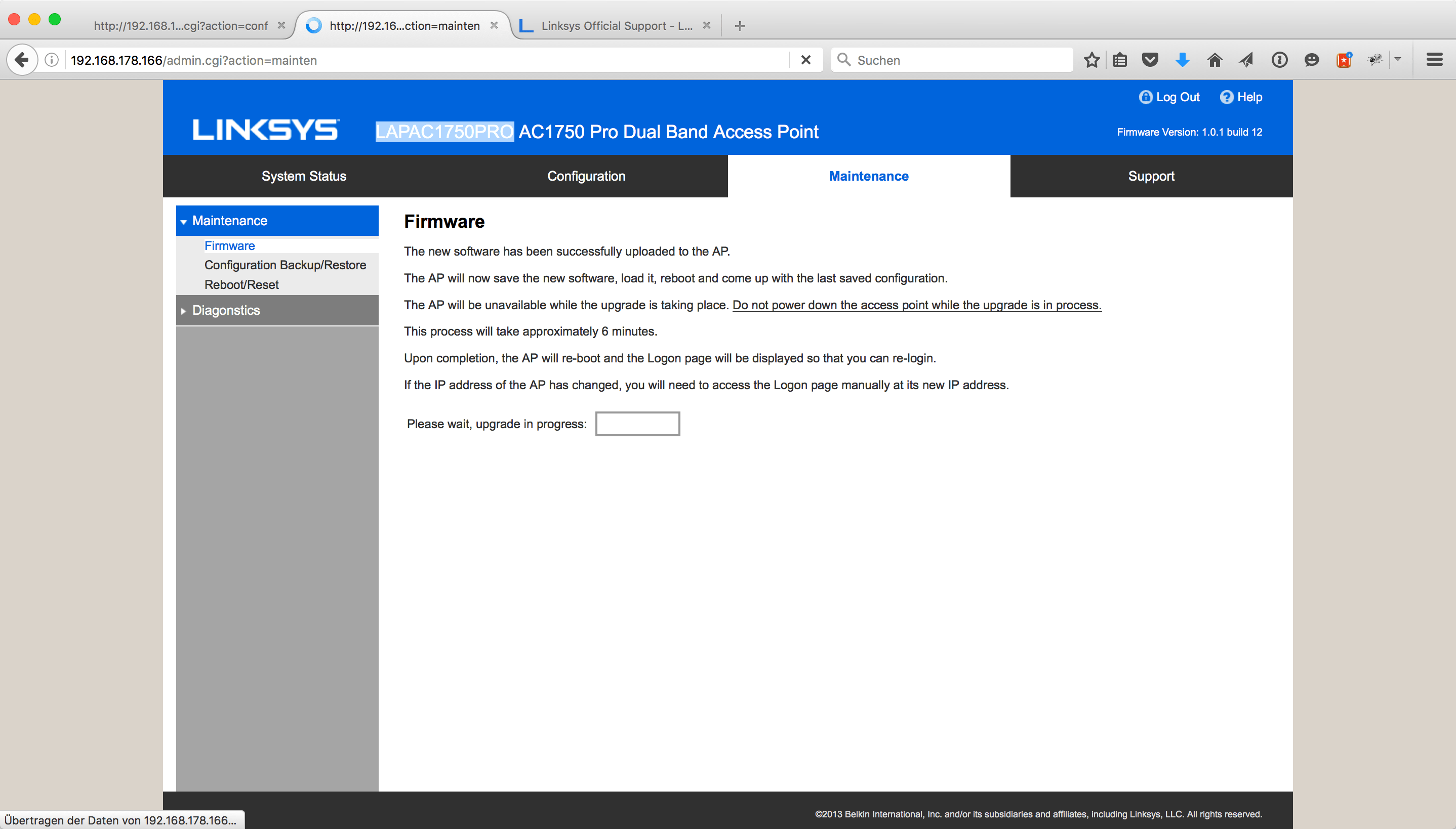Open Reboot/Reset in the sidebar
This screenshot has width=1456, height=829.
coord(241,284)
